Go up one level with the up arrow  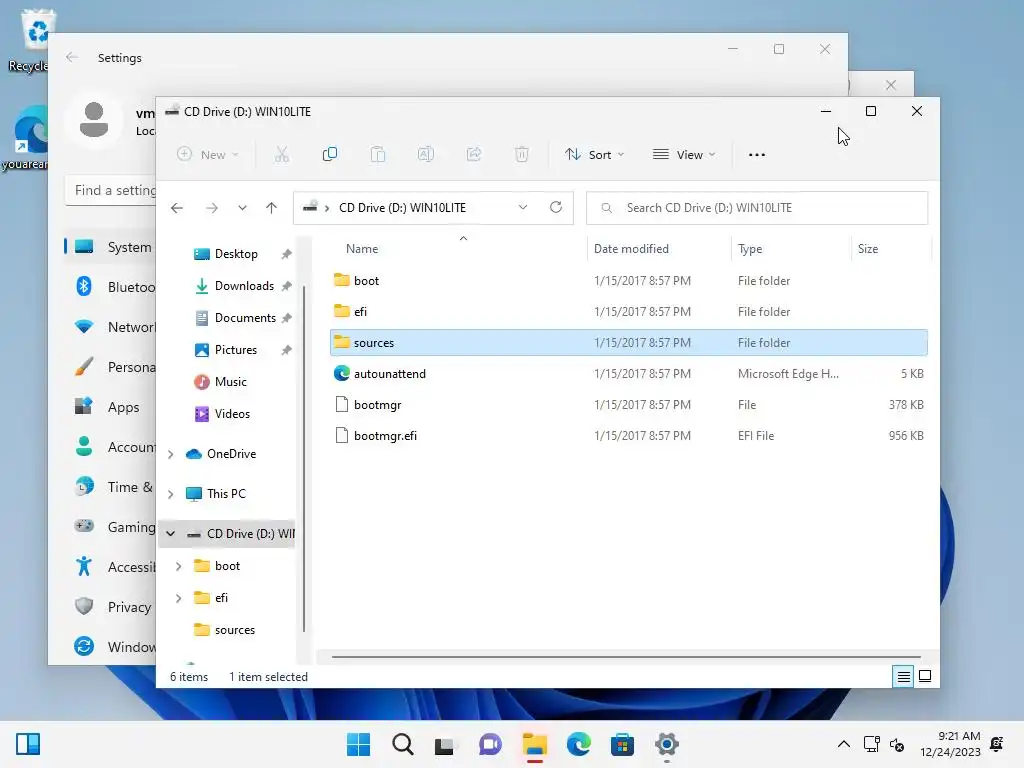click(272, 208)
